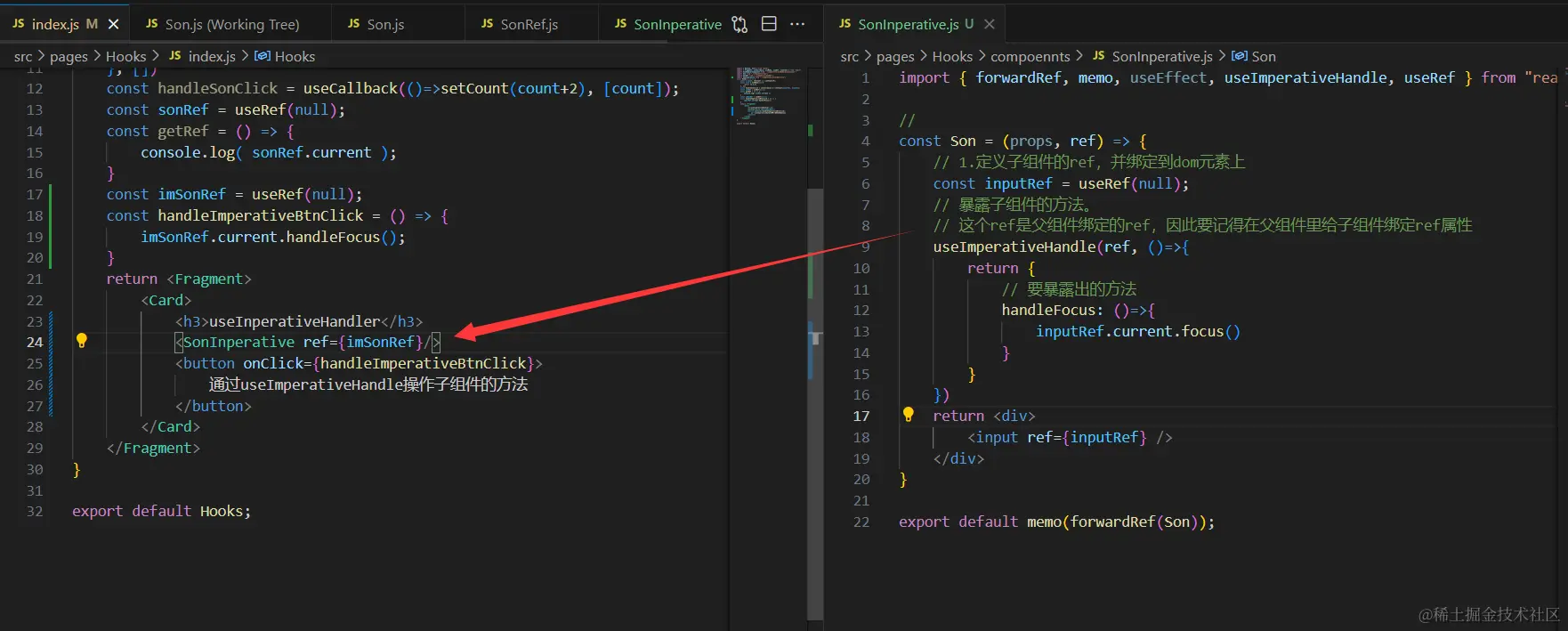This screenshot has width=1568, height=631.
Task: Open the Son.js (Working Tree) tab
Action: click(x=231, y=24)
